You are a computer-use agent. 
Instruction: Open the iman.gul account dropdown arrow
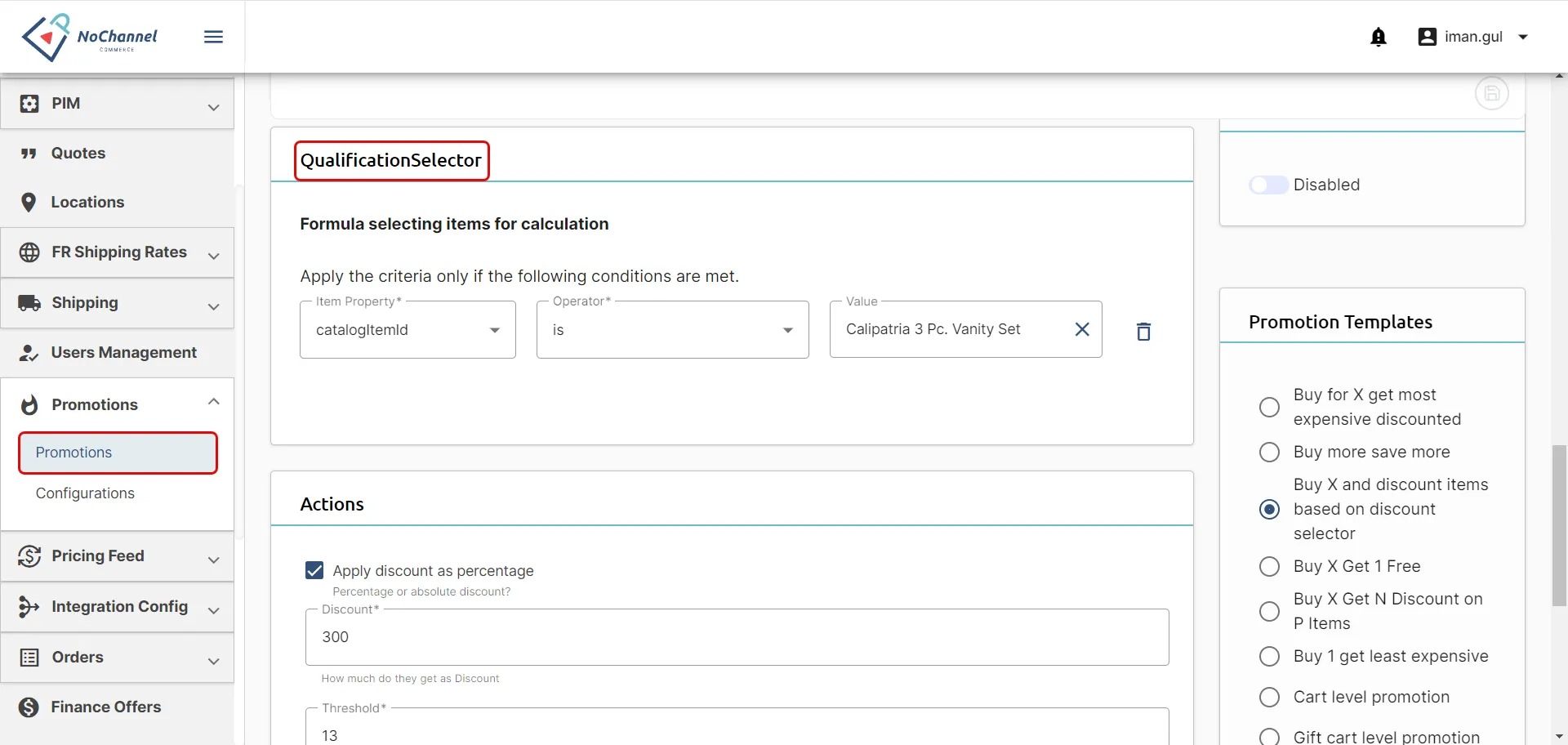[x=1522, y=38]
